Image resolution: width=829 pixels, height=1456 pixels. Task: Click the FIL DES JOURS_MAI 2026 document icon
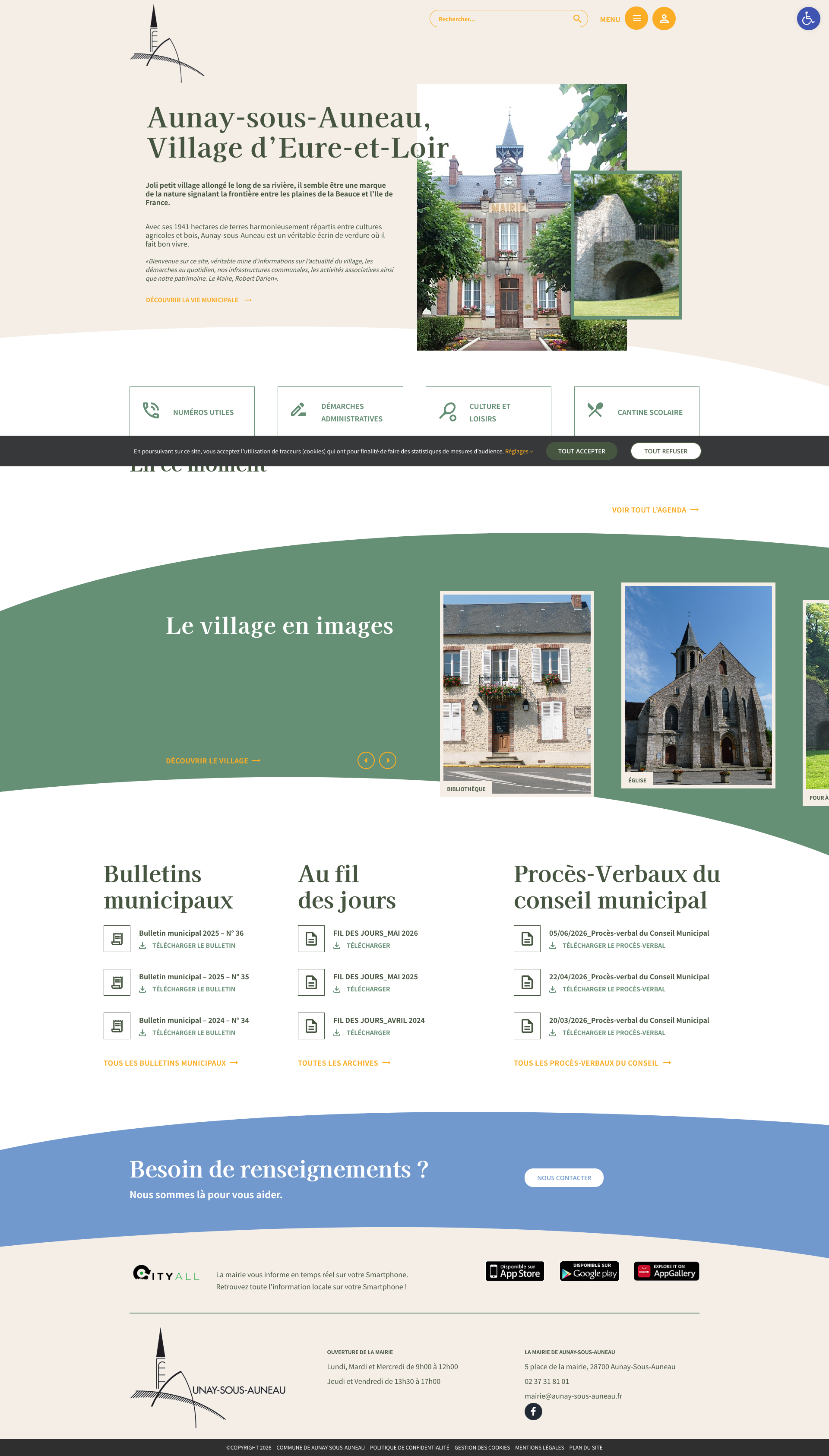(311, 938)
